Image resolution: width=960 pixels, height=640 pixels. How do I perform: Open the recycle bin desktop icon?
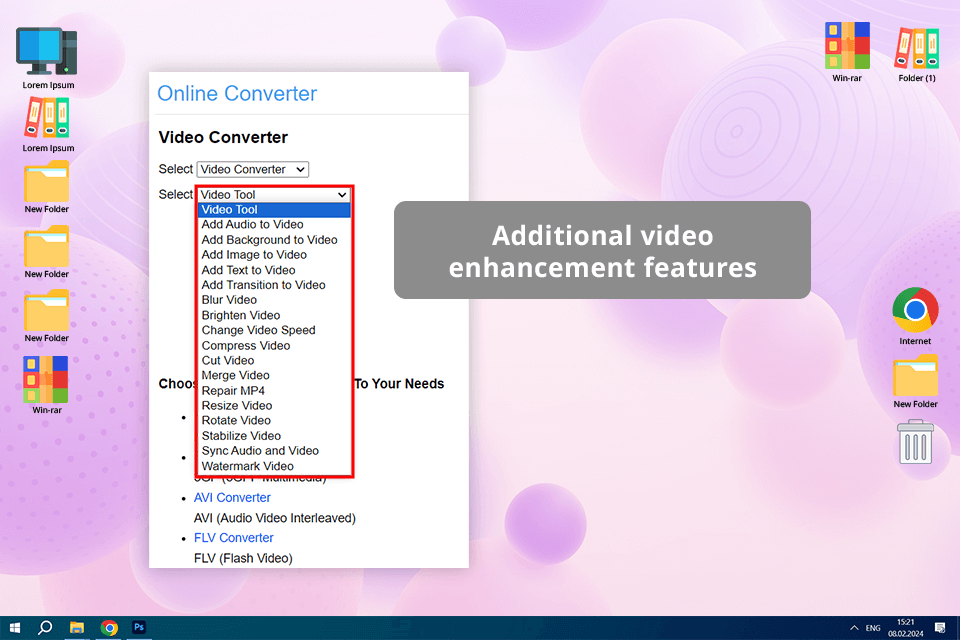tap(916, 442)
